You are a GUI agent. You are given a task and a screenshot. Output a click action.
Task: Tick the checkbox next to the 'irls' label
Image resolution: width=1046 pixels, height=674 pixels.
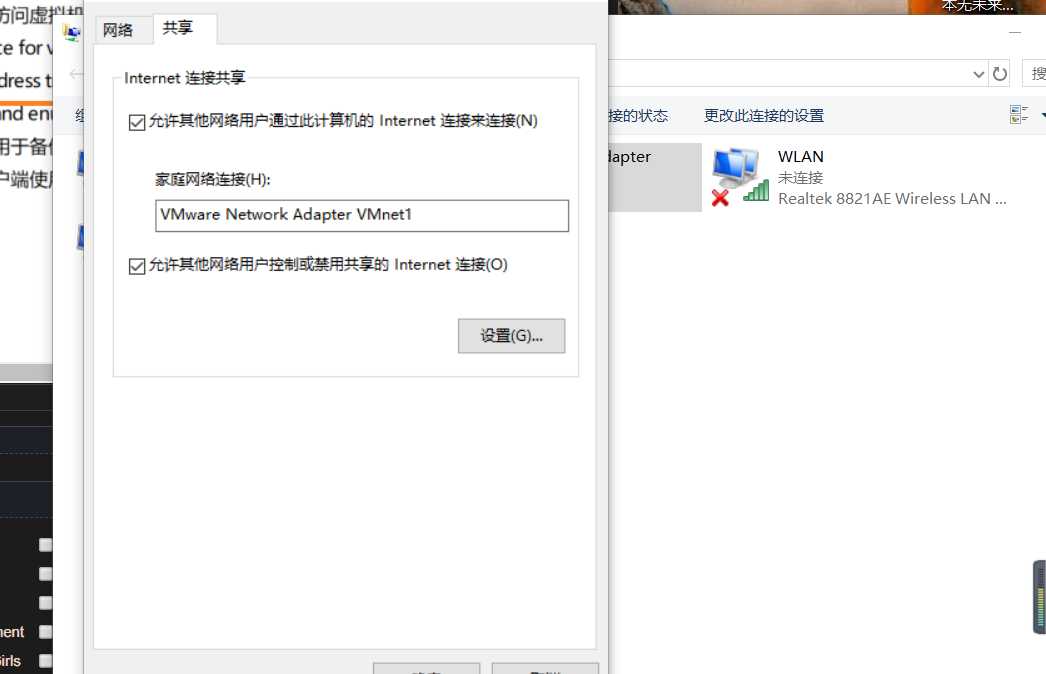coord(45,661)
